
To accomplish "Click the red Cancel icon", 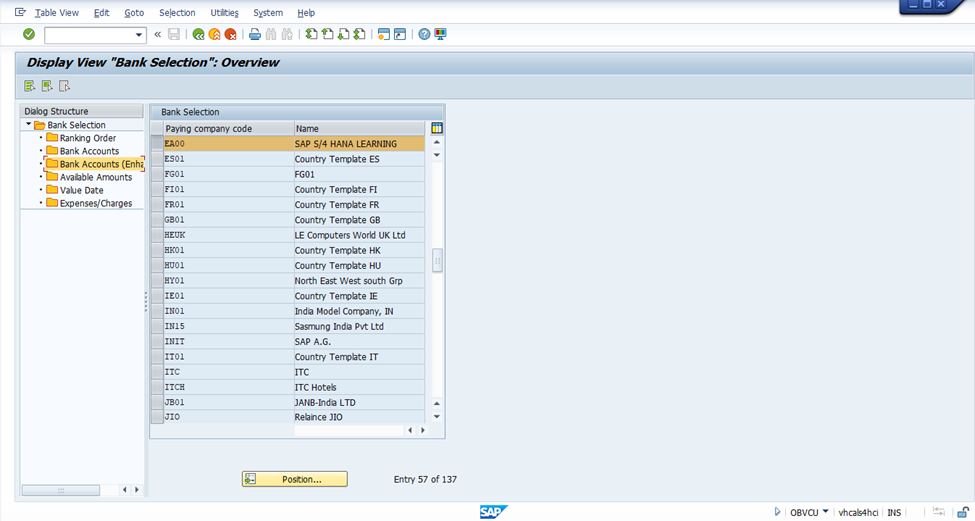I will 231,34.
